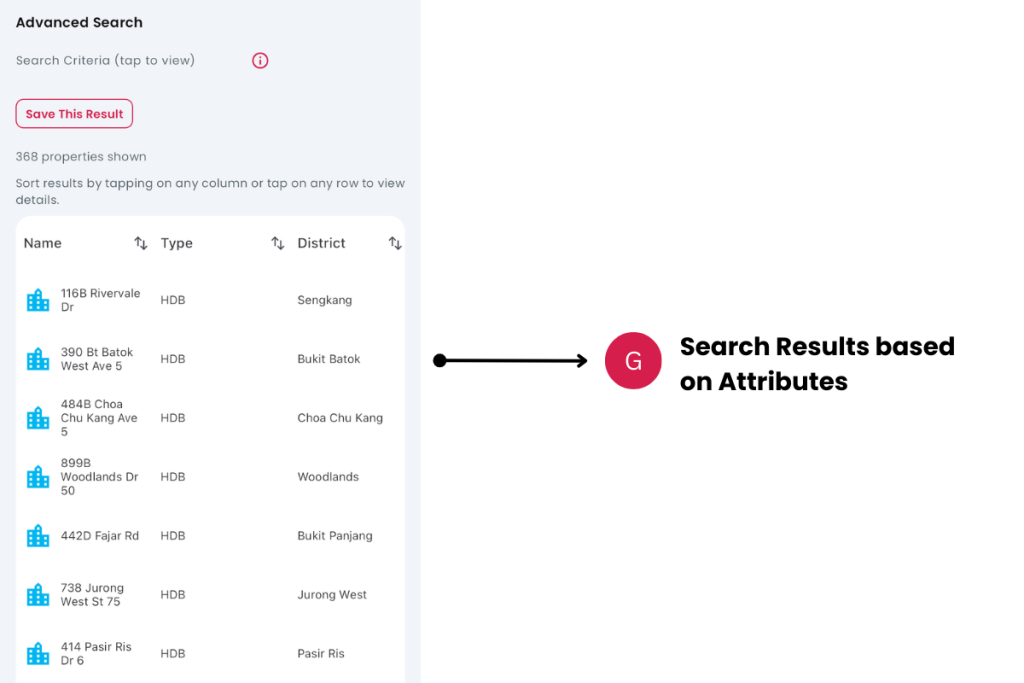Sort results by the Type column arrows

point(278,244)
